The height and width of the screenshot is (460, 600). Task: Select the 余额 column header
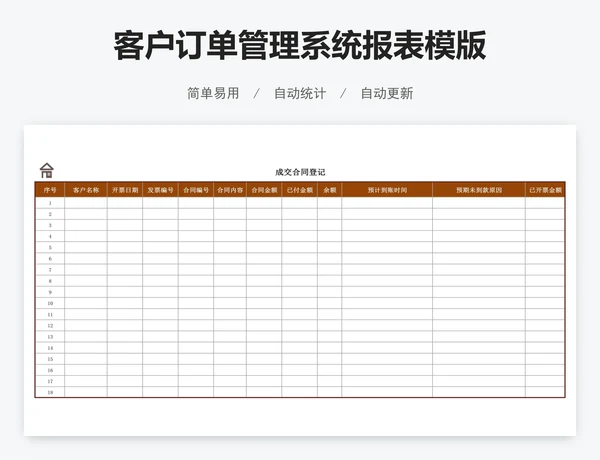coord(329,190)
